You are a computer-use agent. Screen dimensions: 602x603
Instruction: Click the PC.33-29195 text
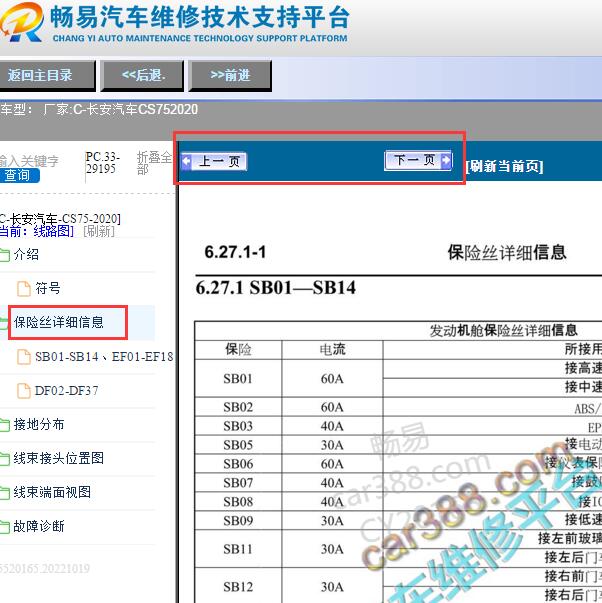click(103, 163)
